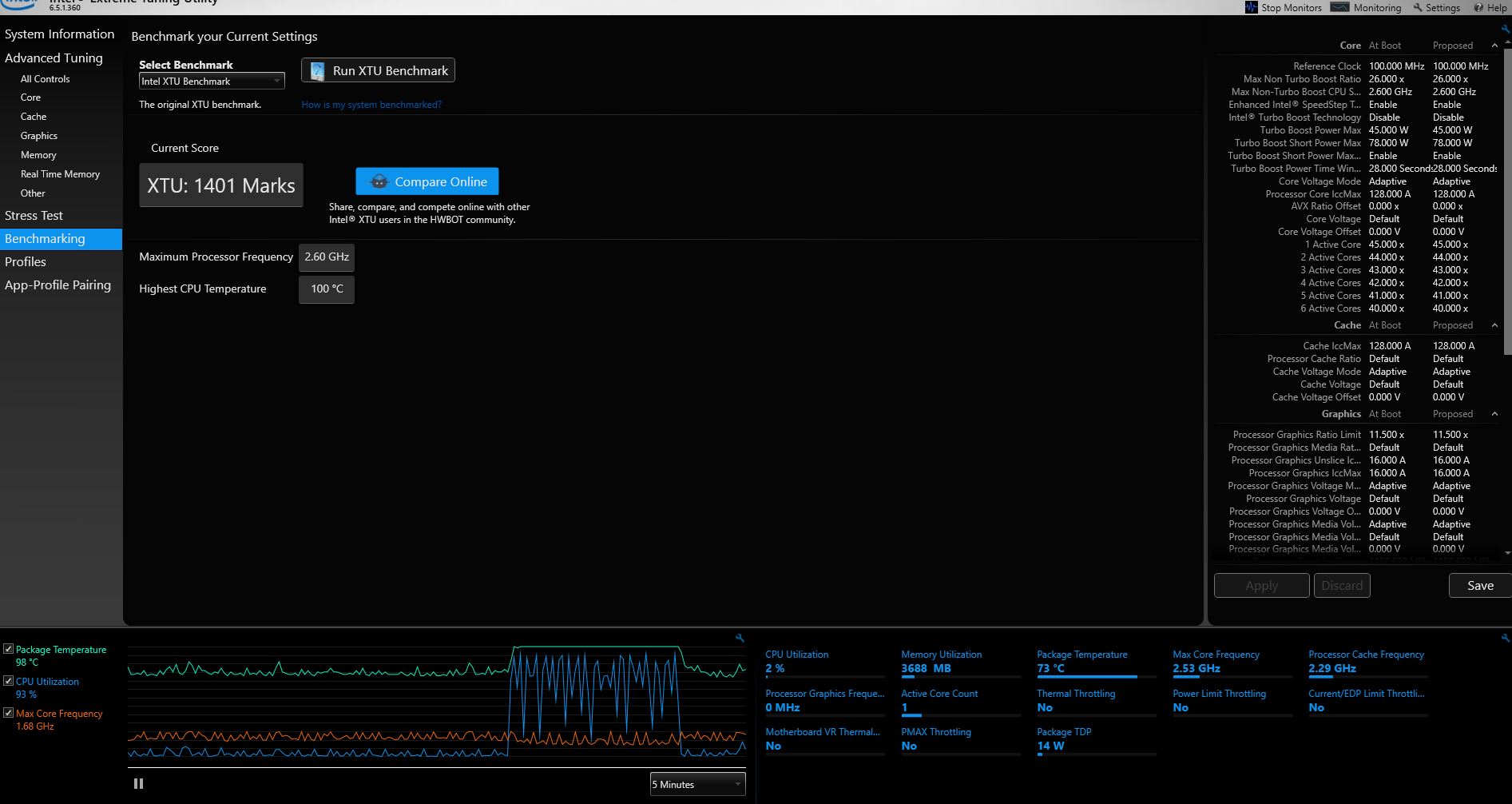This screenshot has width=1512, height=804.
Task: Click the PMAX Throttling tile
Action: pyautogui.click(x=961, y=740)
